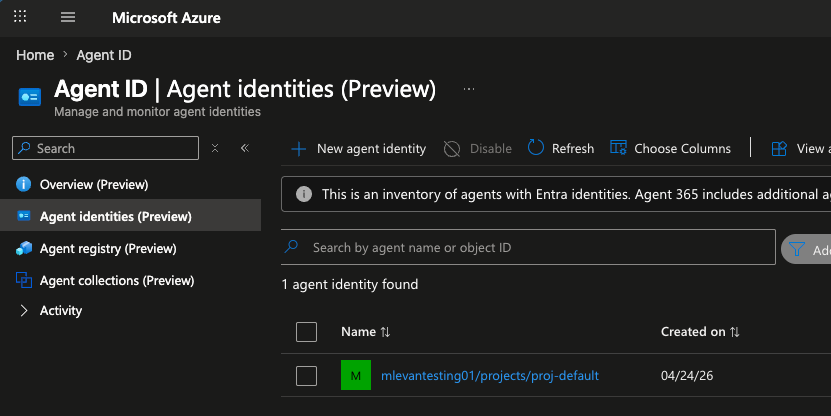Click the Microsoft Azure title

166,17
